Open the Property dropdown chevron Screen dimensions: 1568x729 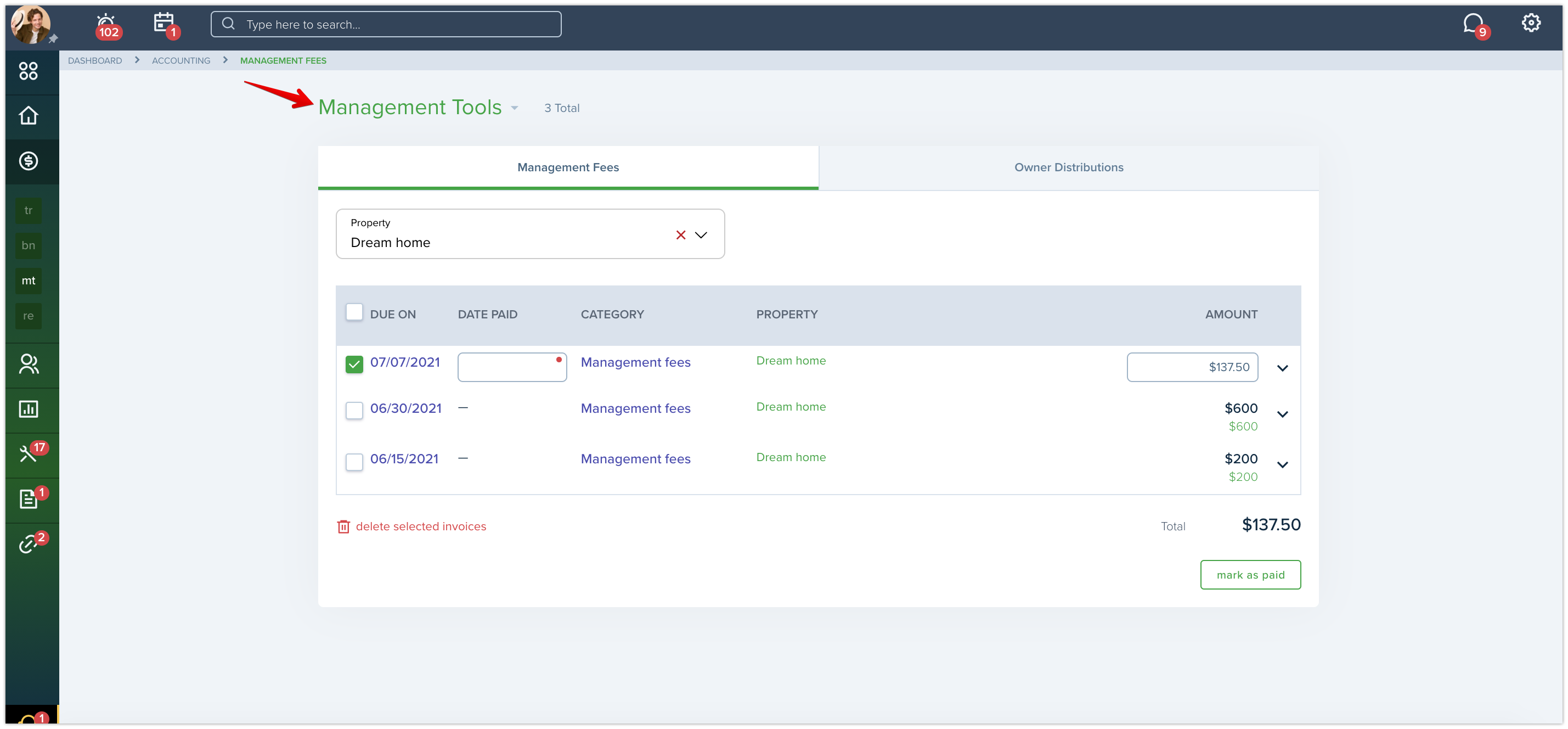click(701, 235)
